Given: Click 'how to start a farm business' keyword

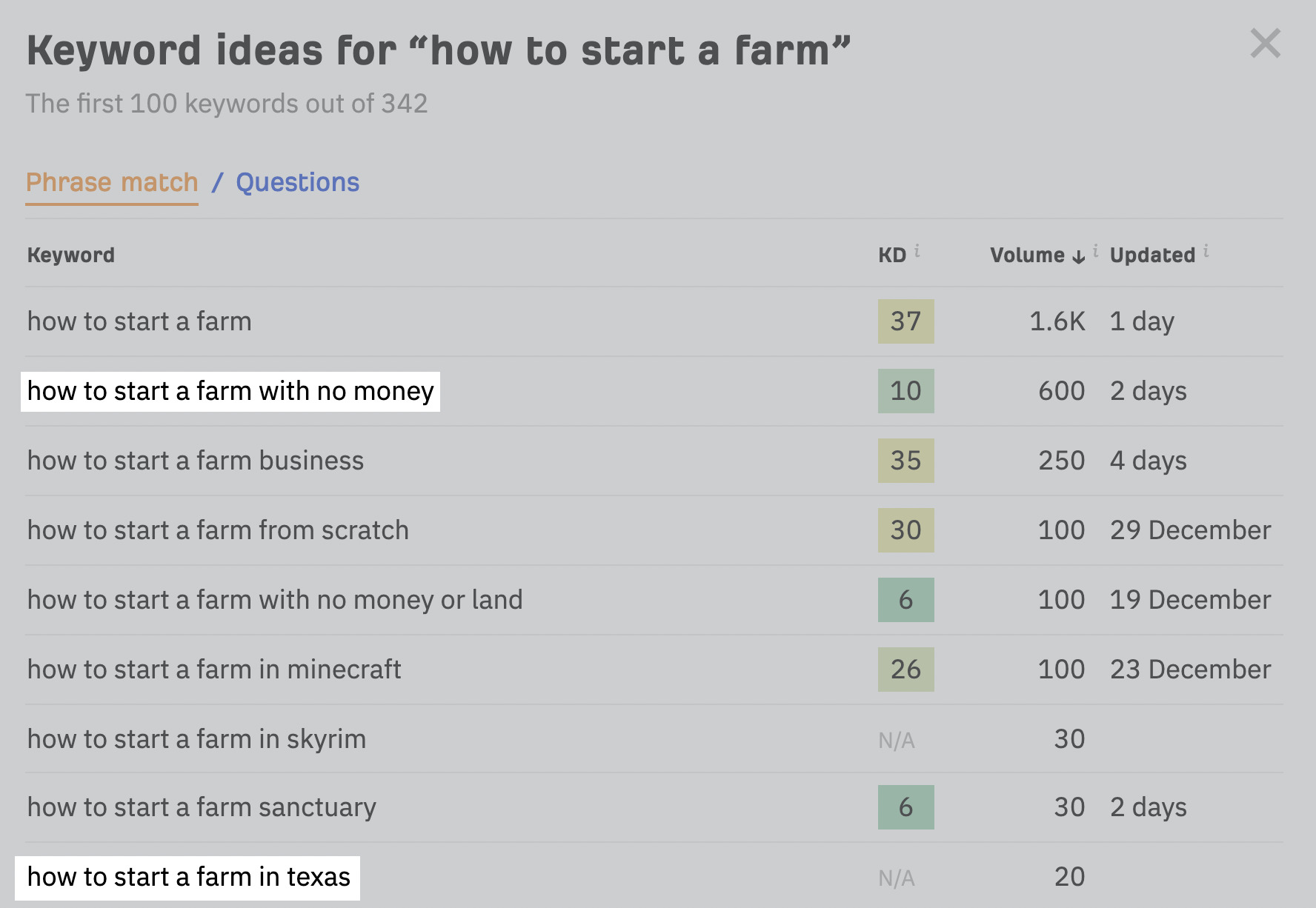Looking at the screenshot, I should 195,460.
